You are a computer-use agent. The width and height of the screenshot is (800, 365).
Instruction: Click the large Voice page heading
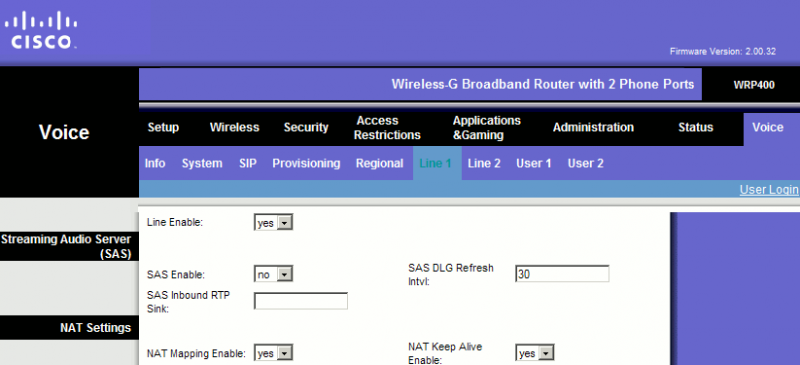tap(64, 132)
